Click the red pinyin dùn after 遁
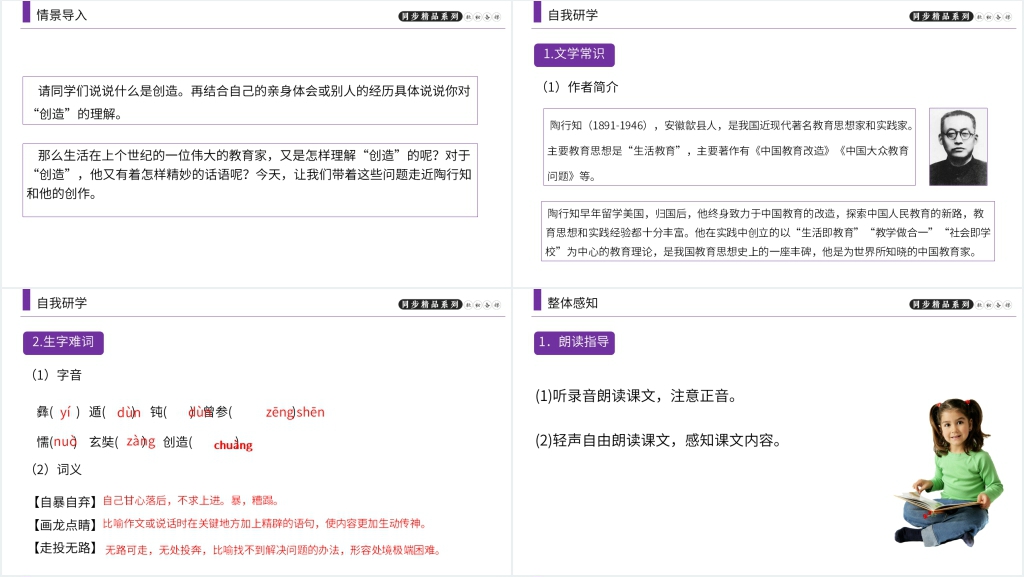This screenshot has width=1024, height=577. [128, 413]
